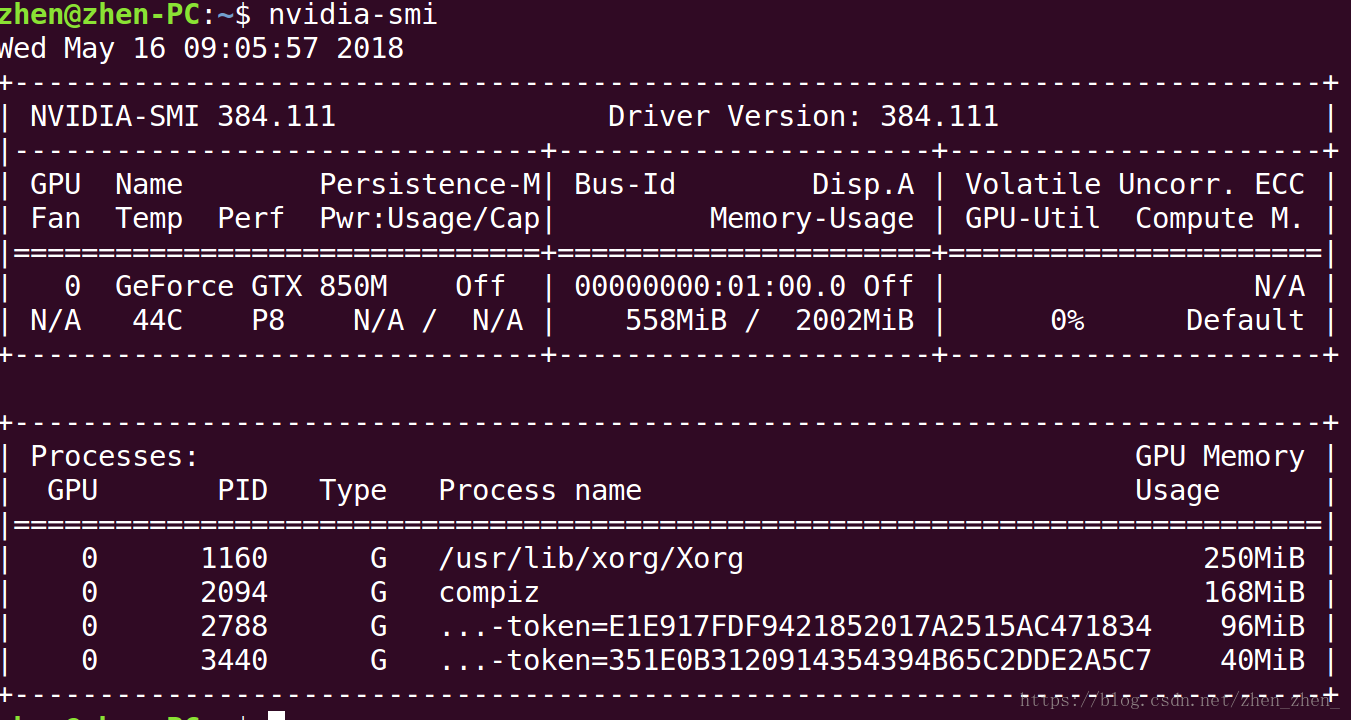This screenshot has height=720, width=1351.
Task: Click 'Driver Version: 384.111' text
Action: pyautogui.click(x=803, y=116)
